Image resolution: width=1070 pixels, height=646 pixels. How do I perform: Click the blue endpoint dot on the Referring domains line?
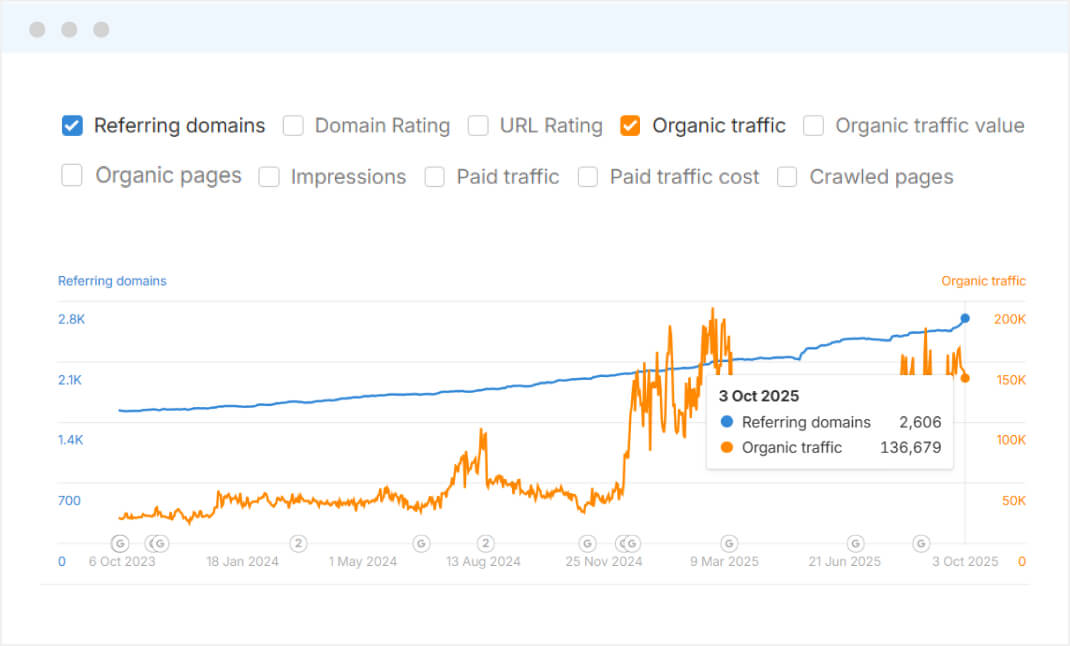(963, 318)
